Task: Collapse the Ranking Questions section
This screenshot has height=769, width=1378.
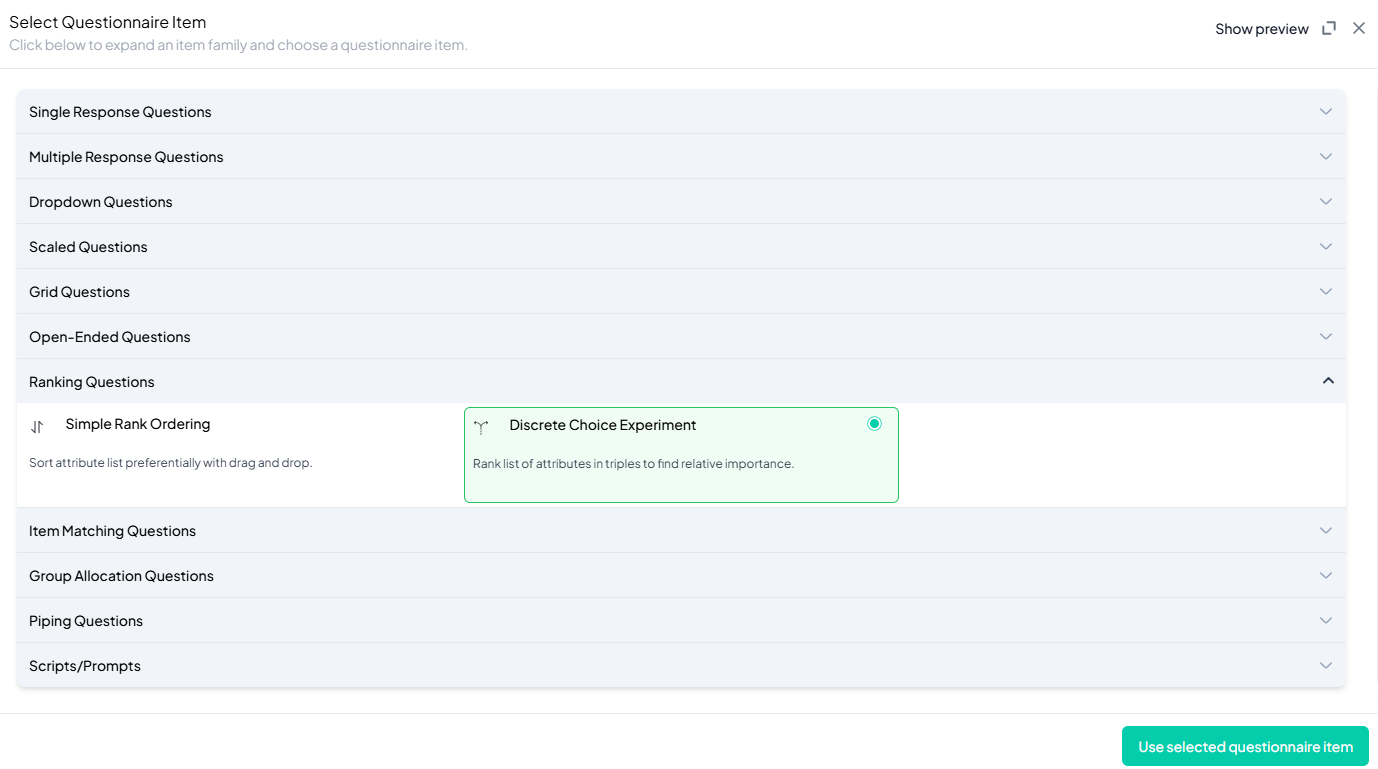Action: [x=1327, y=381]
